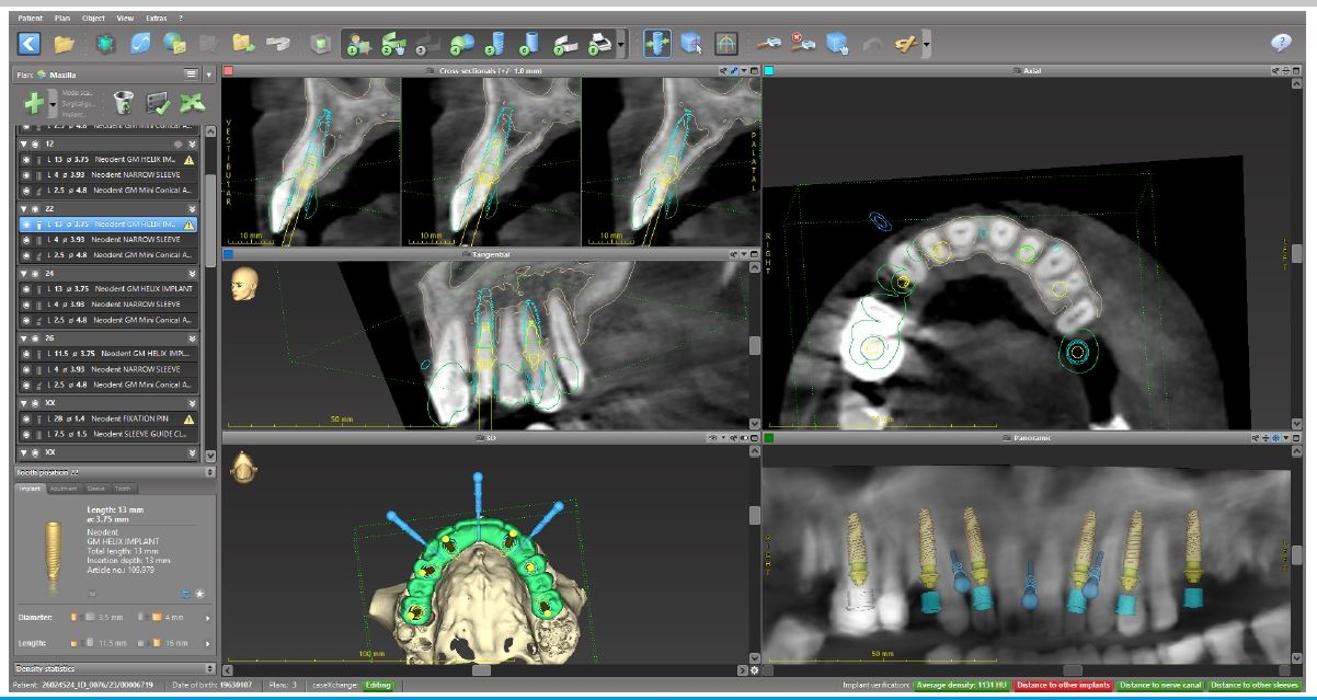Viewport: 1317px width, 700px height.
Task: Click the folder export arrow icon
Action: tap(243, 43)
